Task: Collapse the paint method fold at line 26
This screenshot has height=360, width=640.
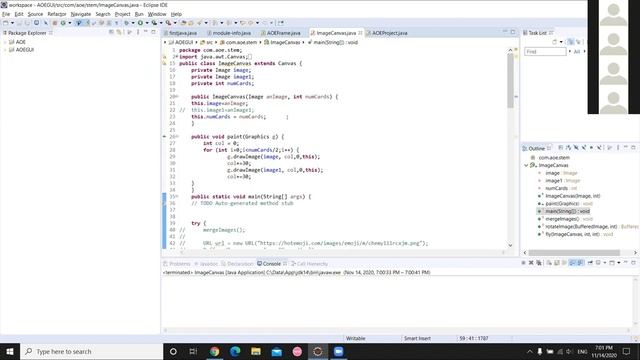Action: point(177,136)
